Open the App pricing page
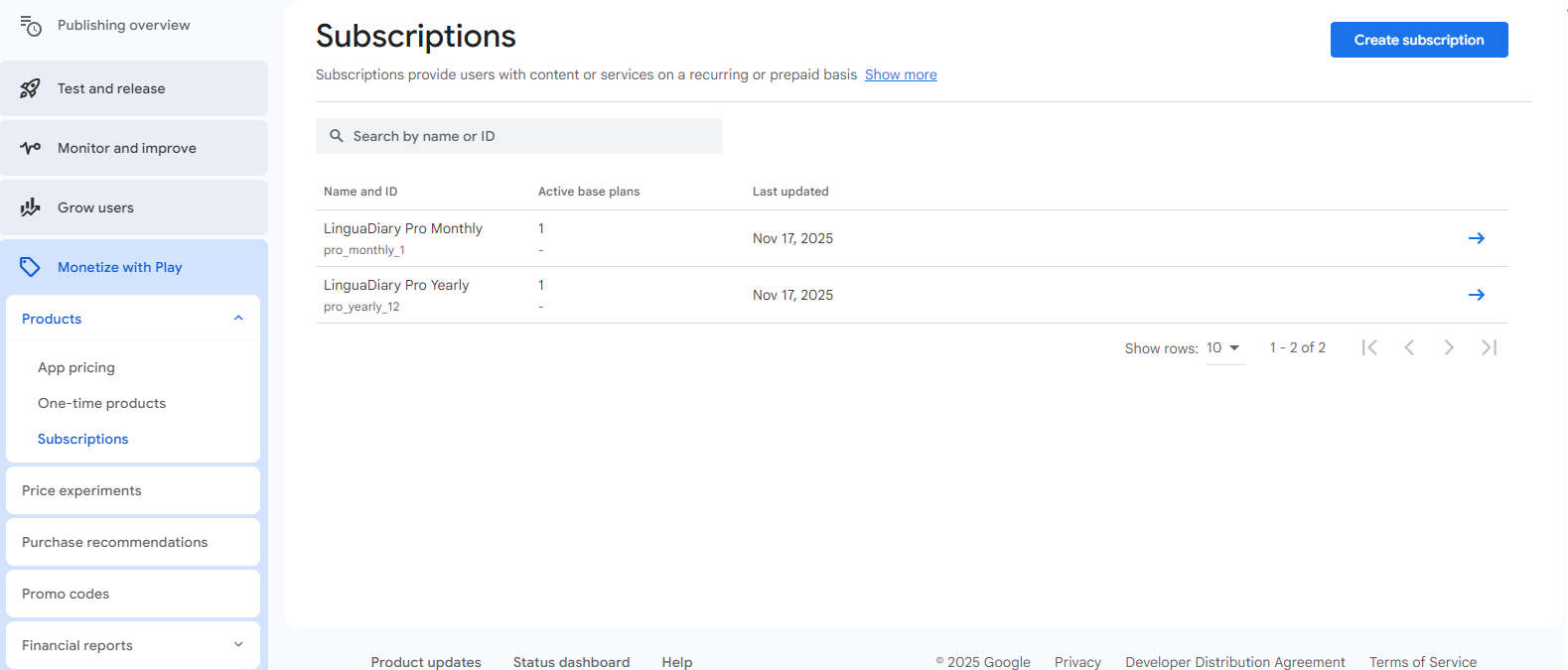Image resolution: width=1568 pixels, height=670 pixels. (76, 367)
